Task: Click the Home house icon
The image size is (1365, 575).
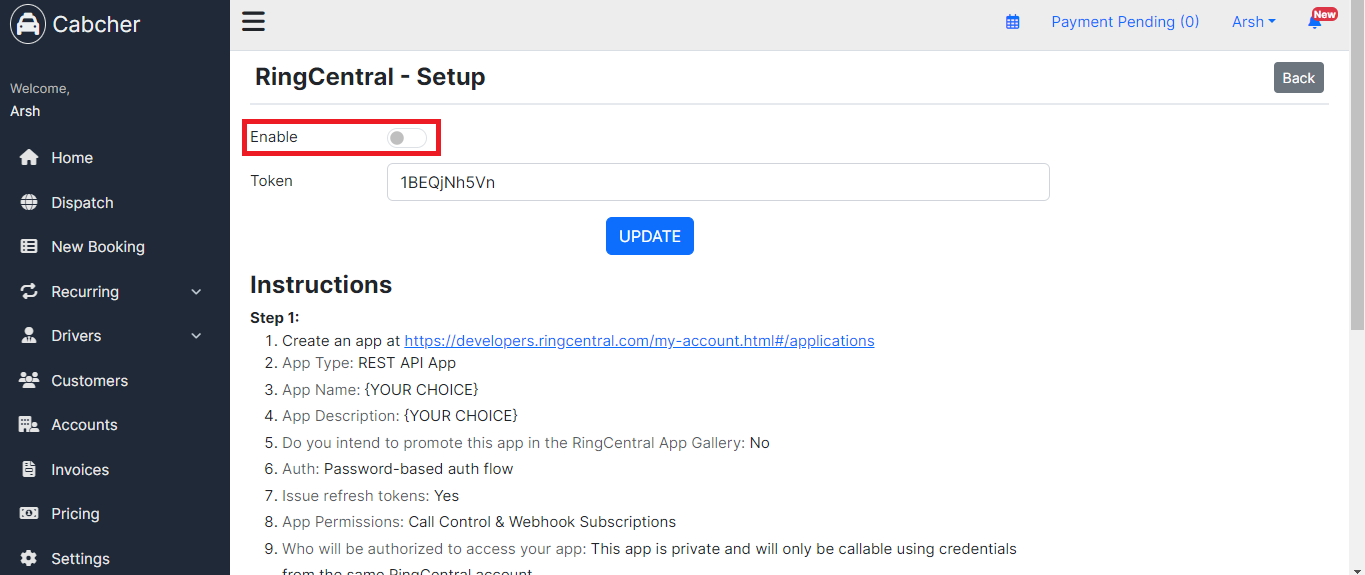Action: click(x=29, y=158)
